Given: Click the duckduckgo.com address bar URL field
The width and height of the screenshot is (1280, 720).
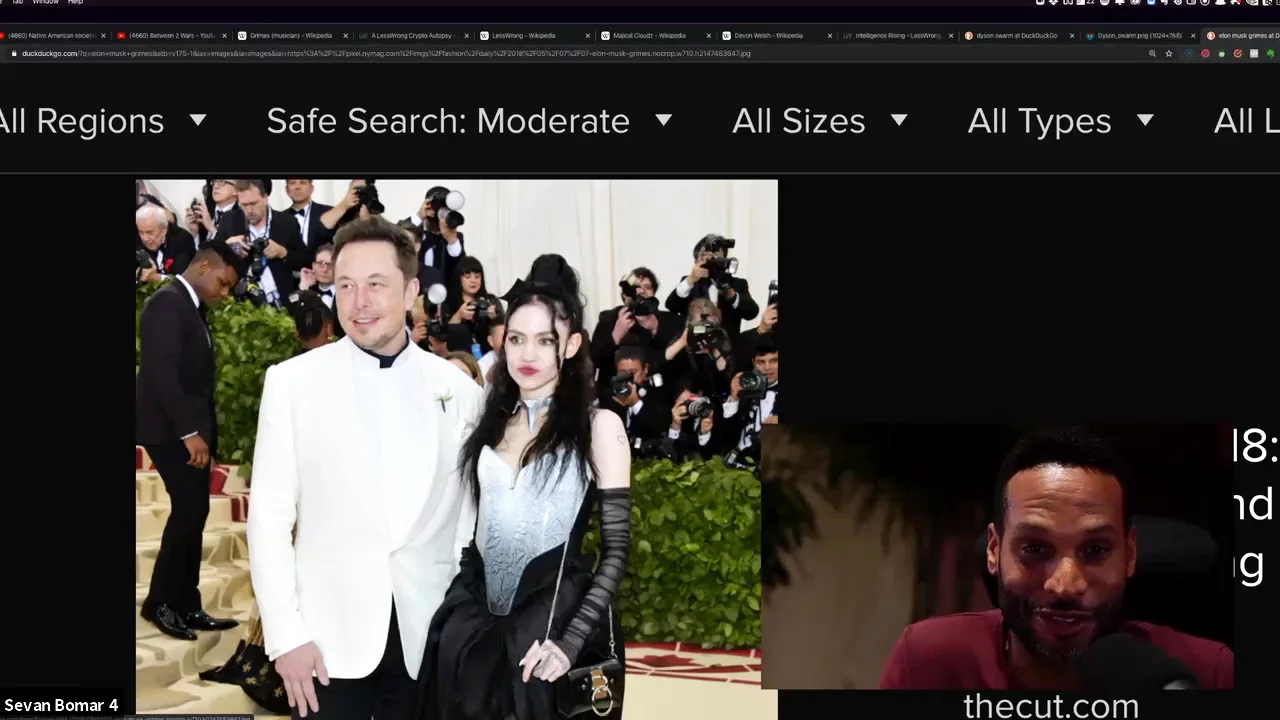Looking at the screenshot, I should tap(400, 54).
